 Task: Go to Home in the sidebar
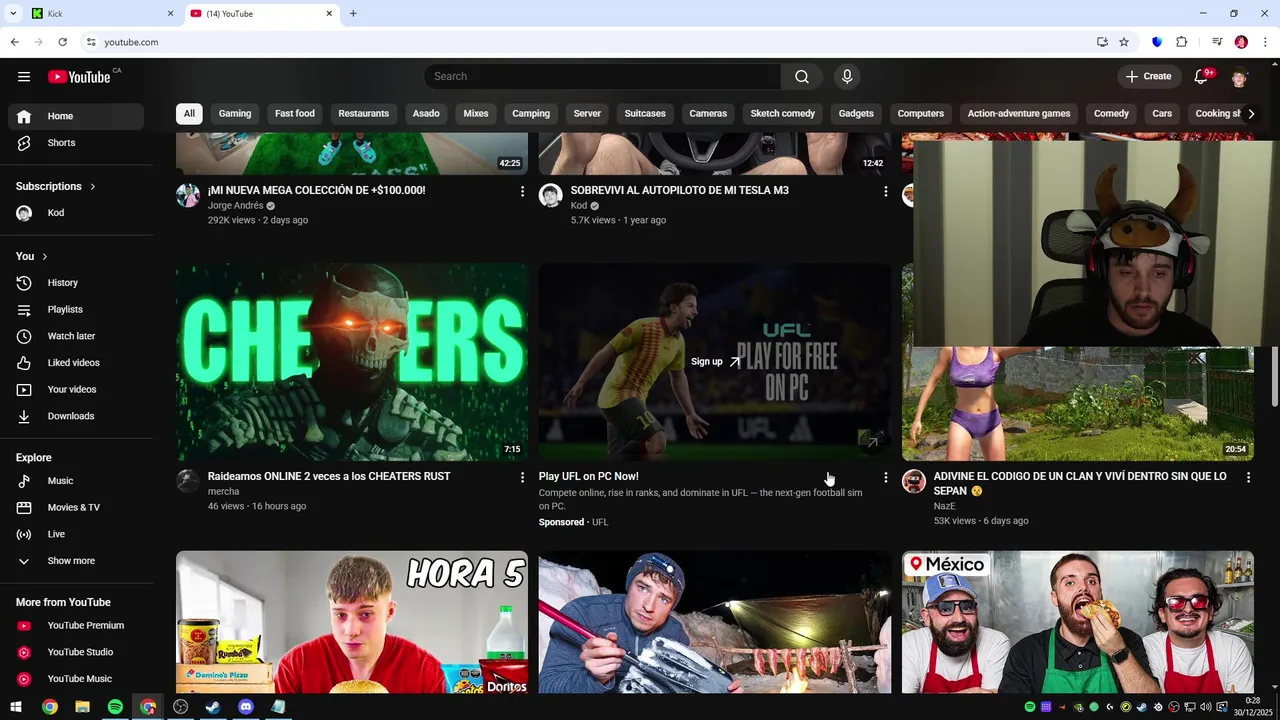click(x=76, y=116)
